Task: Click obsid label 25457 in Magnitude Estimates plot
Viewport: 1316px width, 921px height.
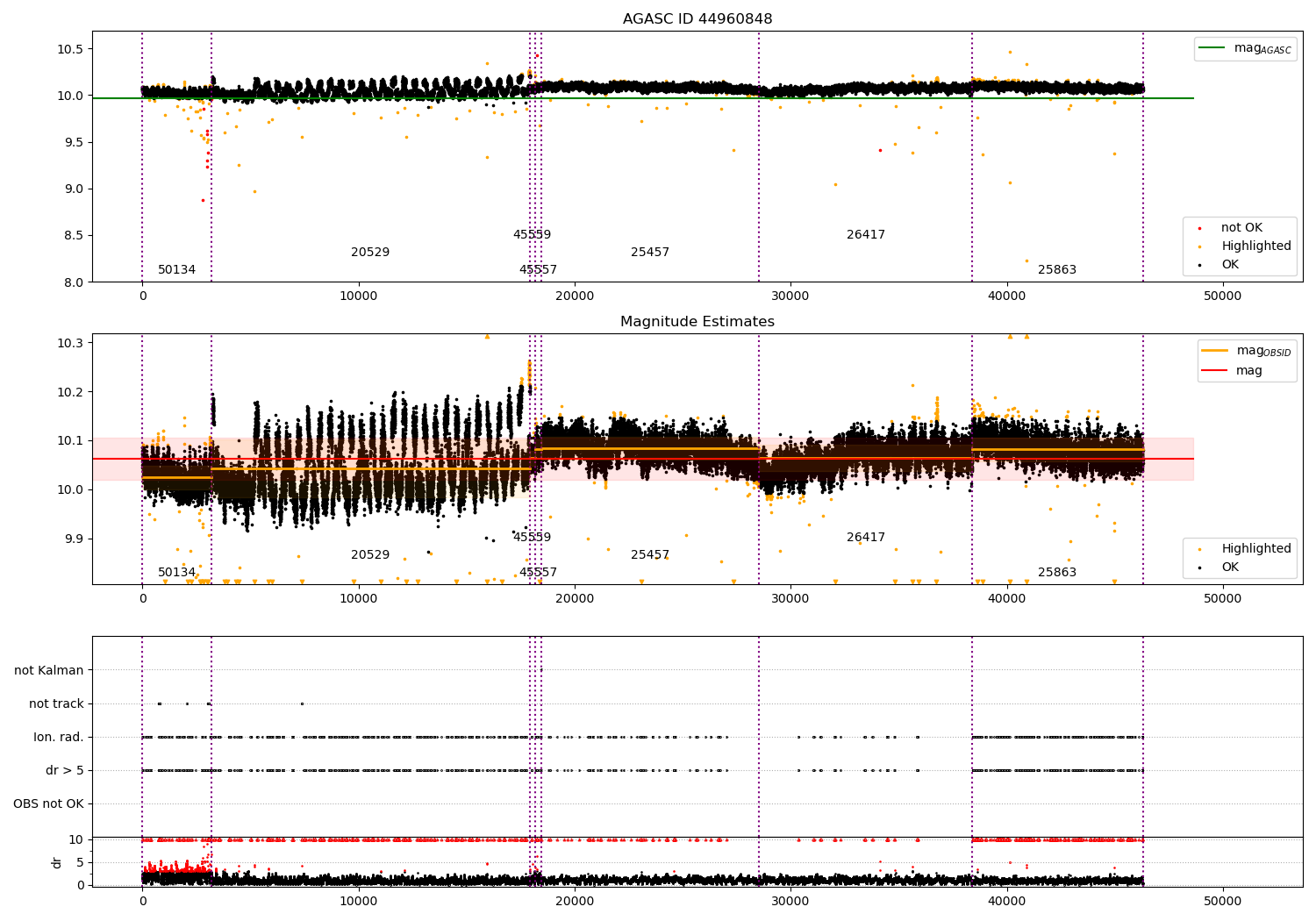Action: pyautogui.click(x=650, y=555)
